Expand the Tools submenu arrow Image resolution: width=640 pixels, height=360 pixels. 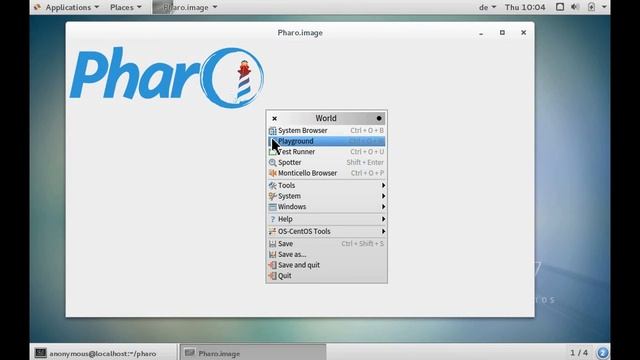click(x=383, y=185)
